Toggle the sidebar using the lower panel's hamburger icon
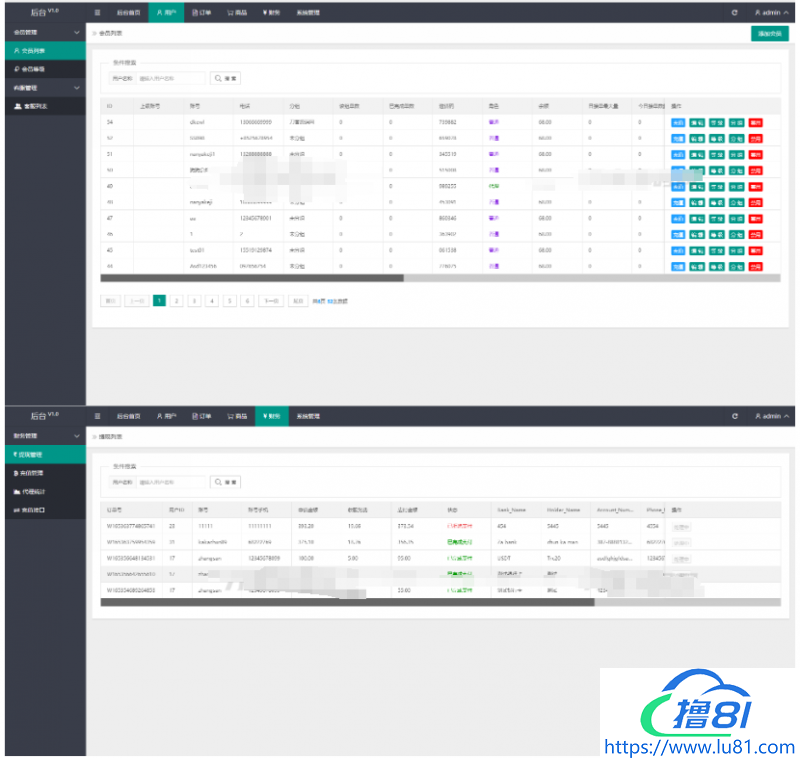 point(97,416)
